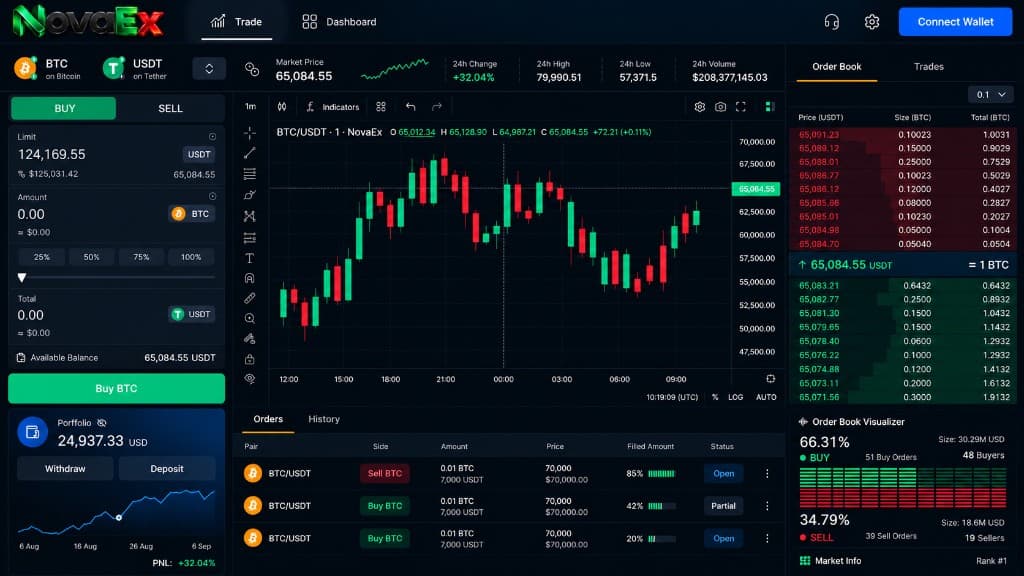
Task: Click the portfolio wallet icon
Action: pos(33,432)
